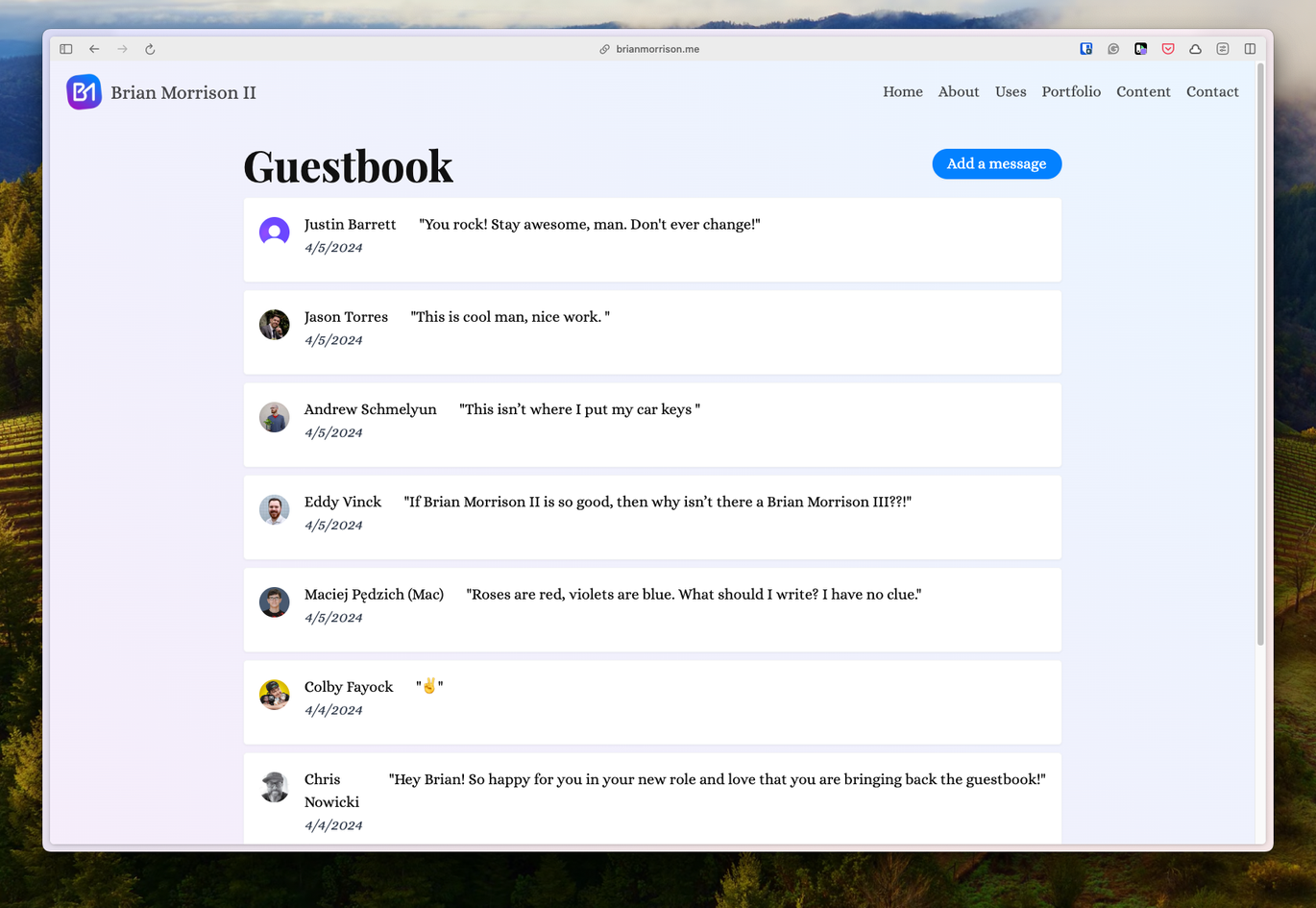1316x908 pixels.
Task: Click Justin Barrett's purple avatar
Action: click(275, 232)
